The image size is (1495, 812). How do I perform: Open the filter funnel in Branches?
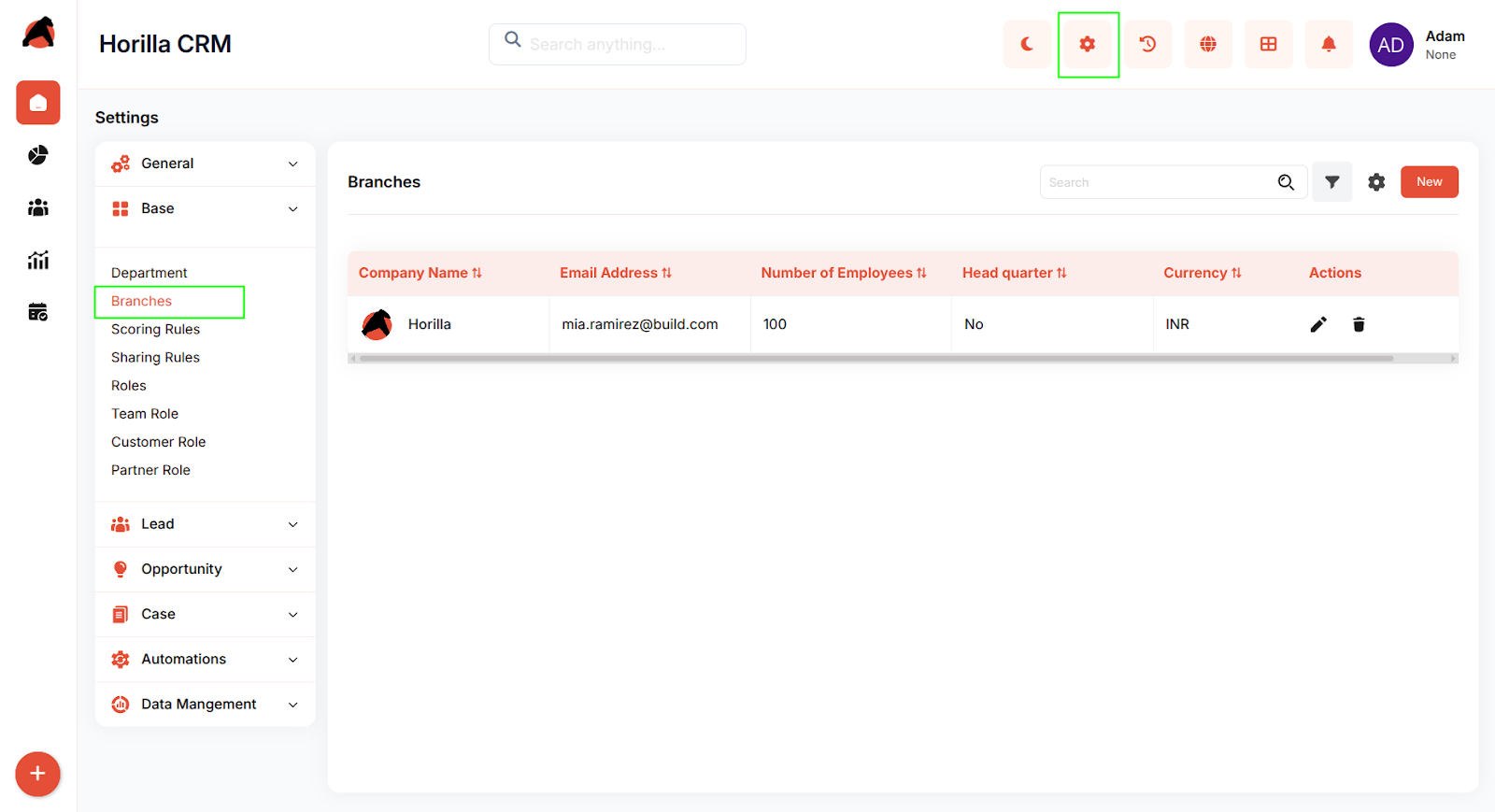click(1332, 182)
